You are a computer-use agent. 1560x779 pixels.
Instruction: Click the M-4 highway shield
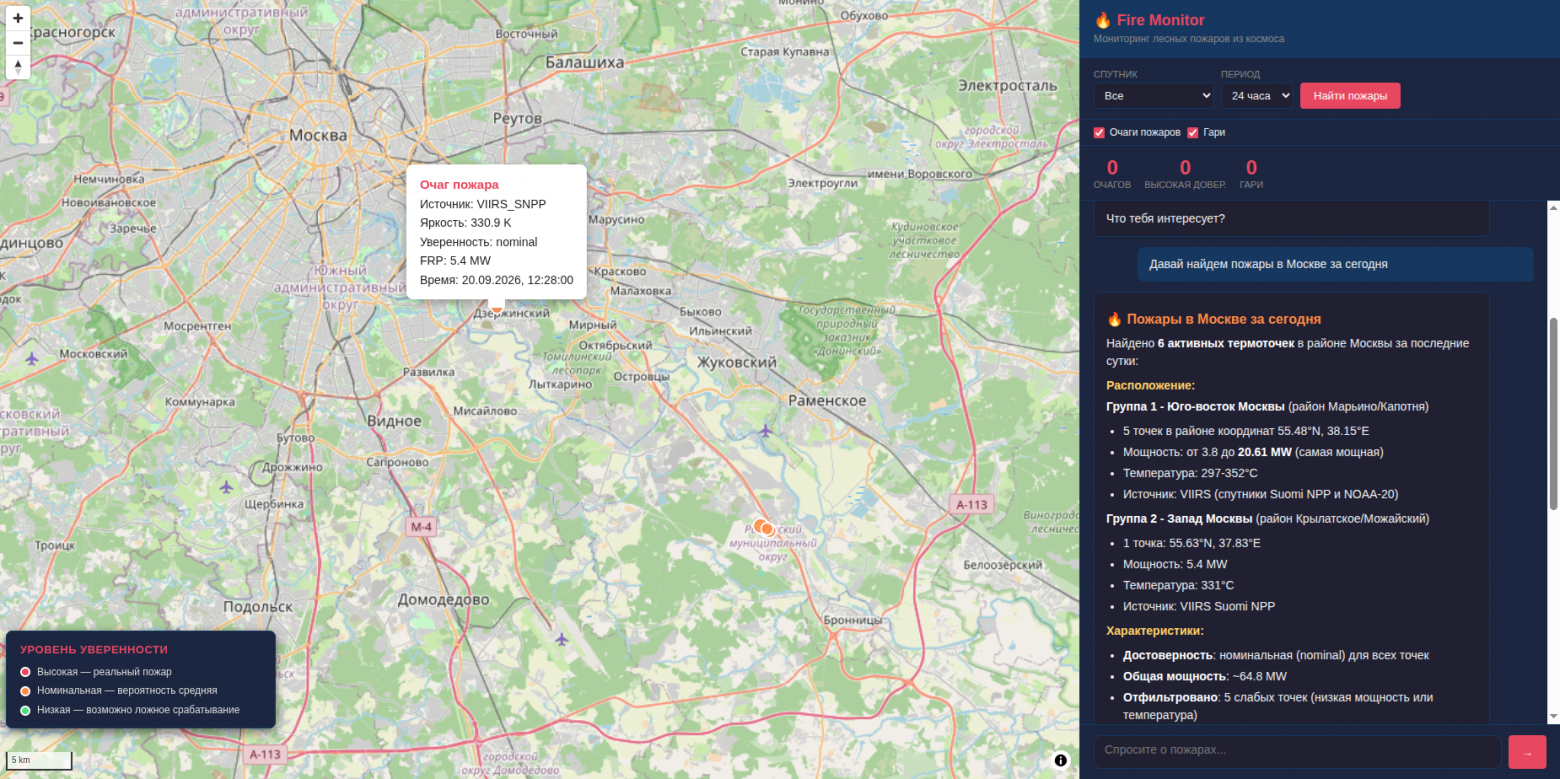[422, 527]
